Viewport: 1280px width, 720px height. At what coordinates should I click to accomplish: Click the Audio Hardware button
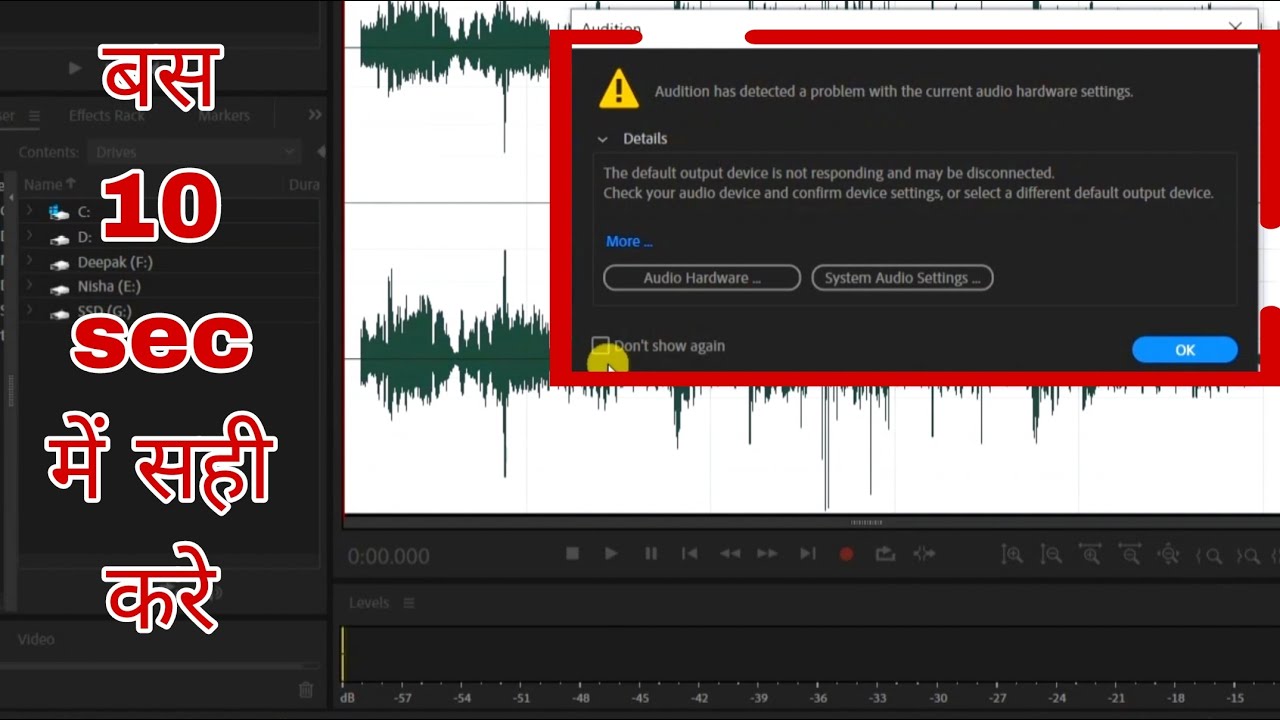click(702, 278)
